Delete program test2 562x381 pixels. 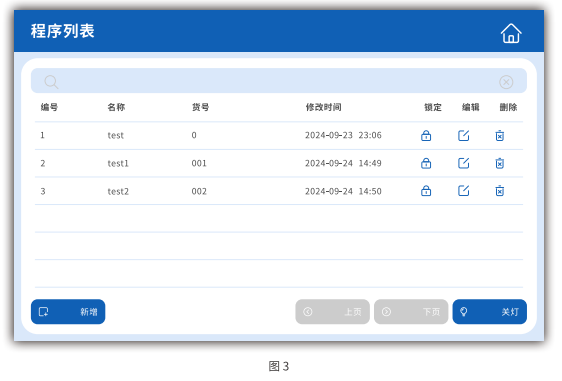[x=500, y=191]
